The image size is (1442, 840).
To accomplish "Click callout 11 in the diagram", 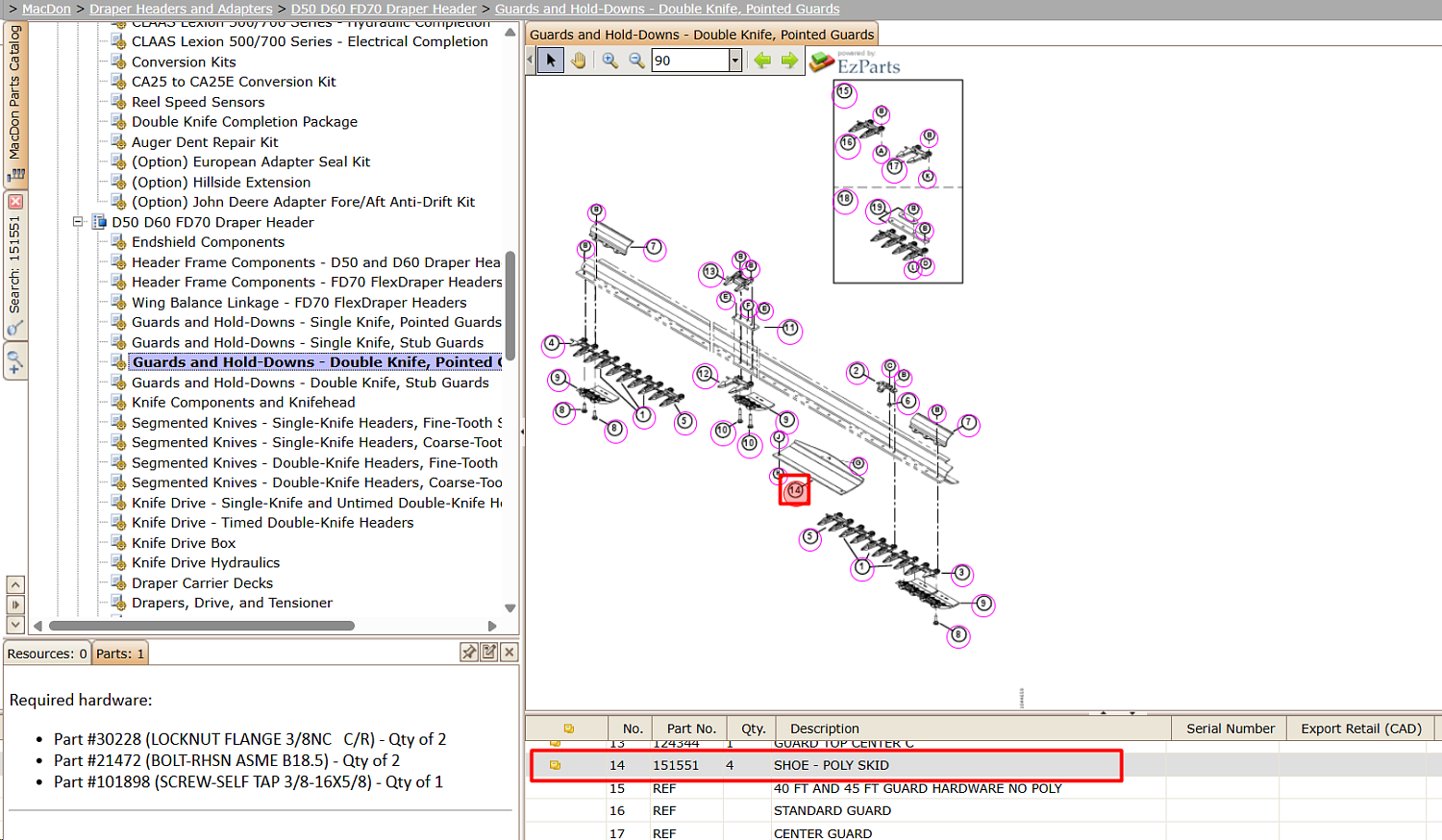I will tap(789, 329).
